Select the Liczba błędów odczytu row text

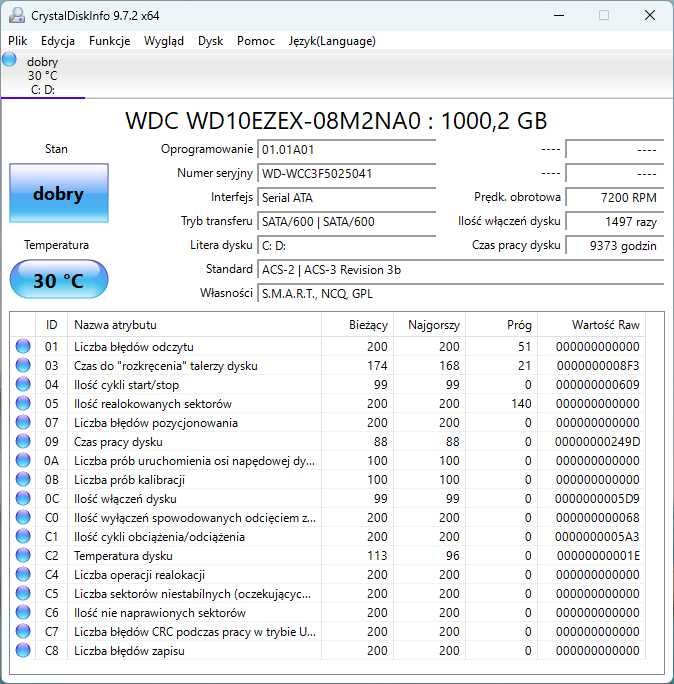tap(134, 347)
